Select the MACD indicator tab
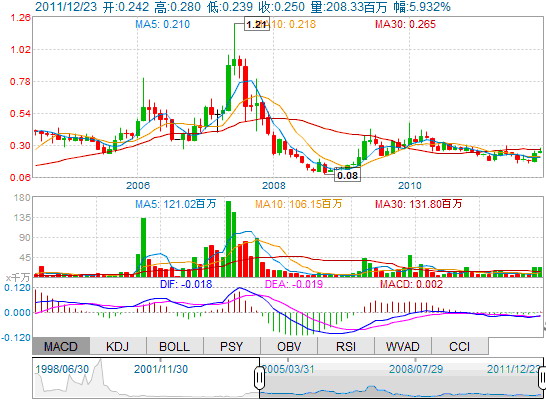This screenshot has height=406, width=546. [61, 346]
